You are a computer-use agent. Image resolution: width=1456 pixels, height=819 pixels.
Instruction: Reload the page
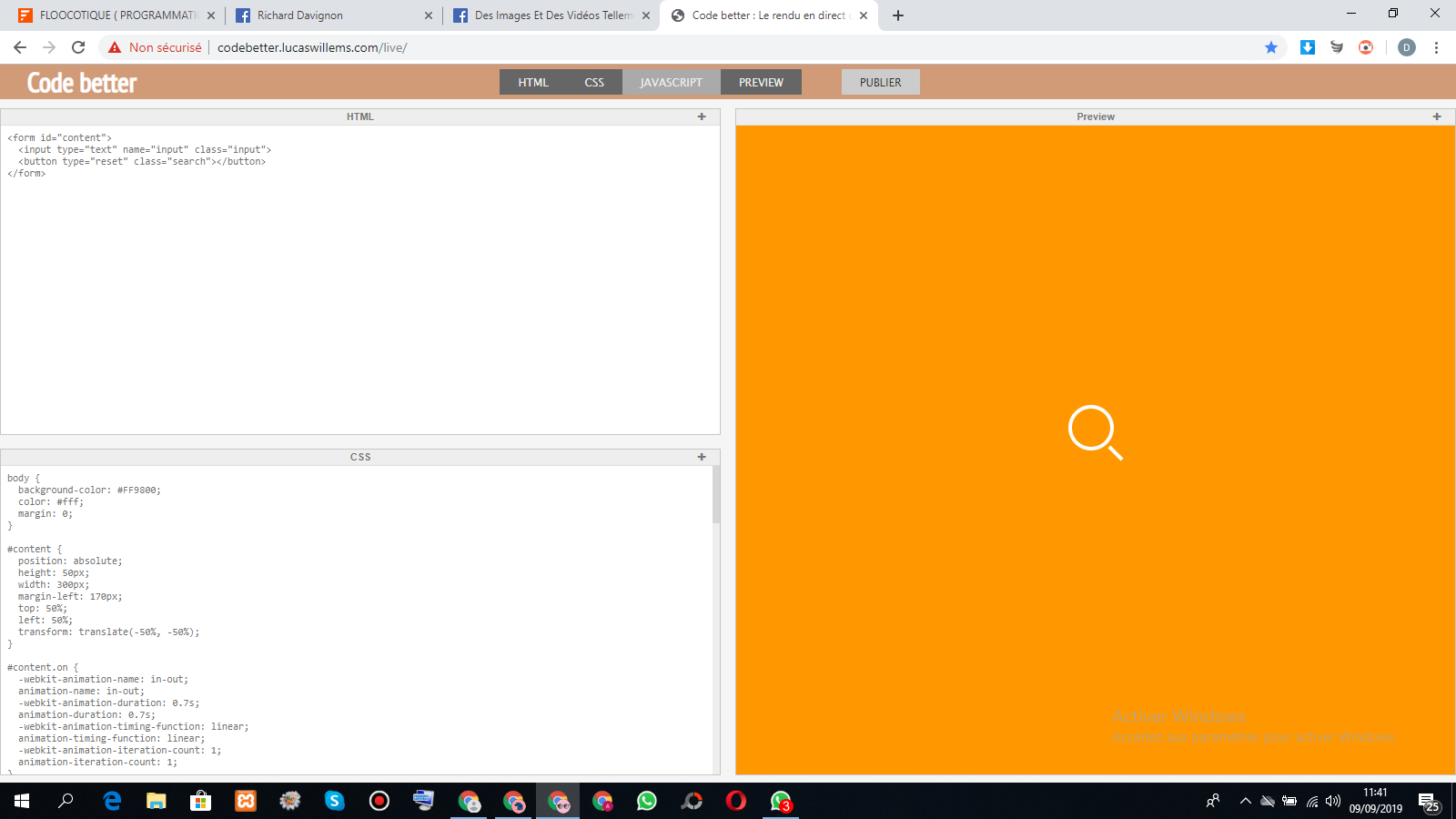(x=78, y=47)
